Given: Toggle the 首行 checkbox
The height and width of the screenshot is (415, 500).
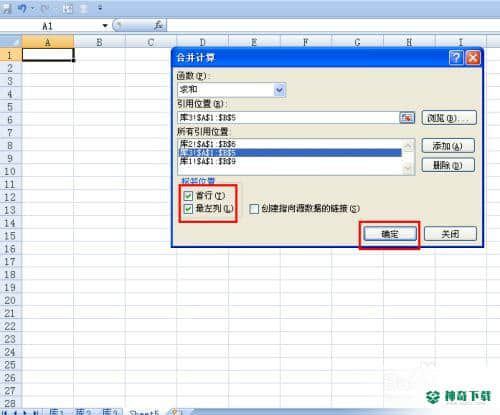Looking at the screenshot, I should pyautogui.click(x=188, y=196).
